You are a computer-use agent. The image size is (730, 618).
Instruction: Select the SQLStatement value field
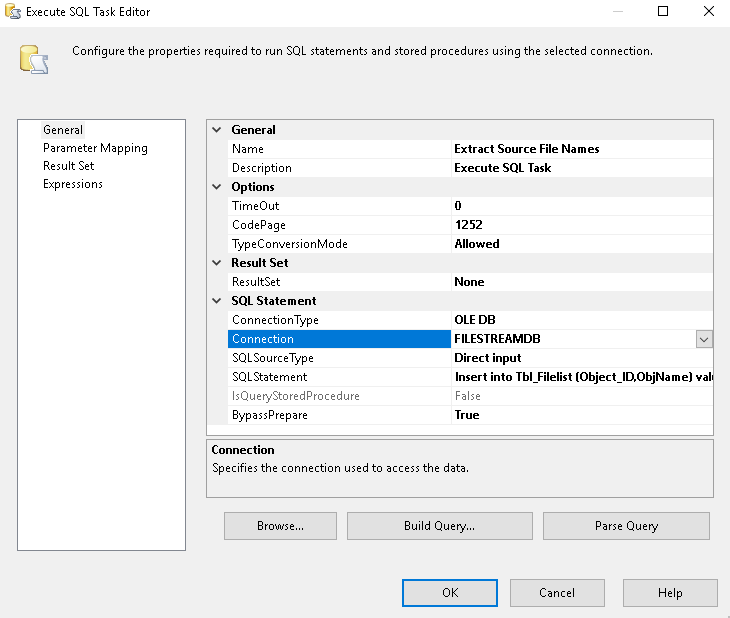point(580,377)
